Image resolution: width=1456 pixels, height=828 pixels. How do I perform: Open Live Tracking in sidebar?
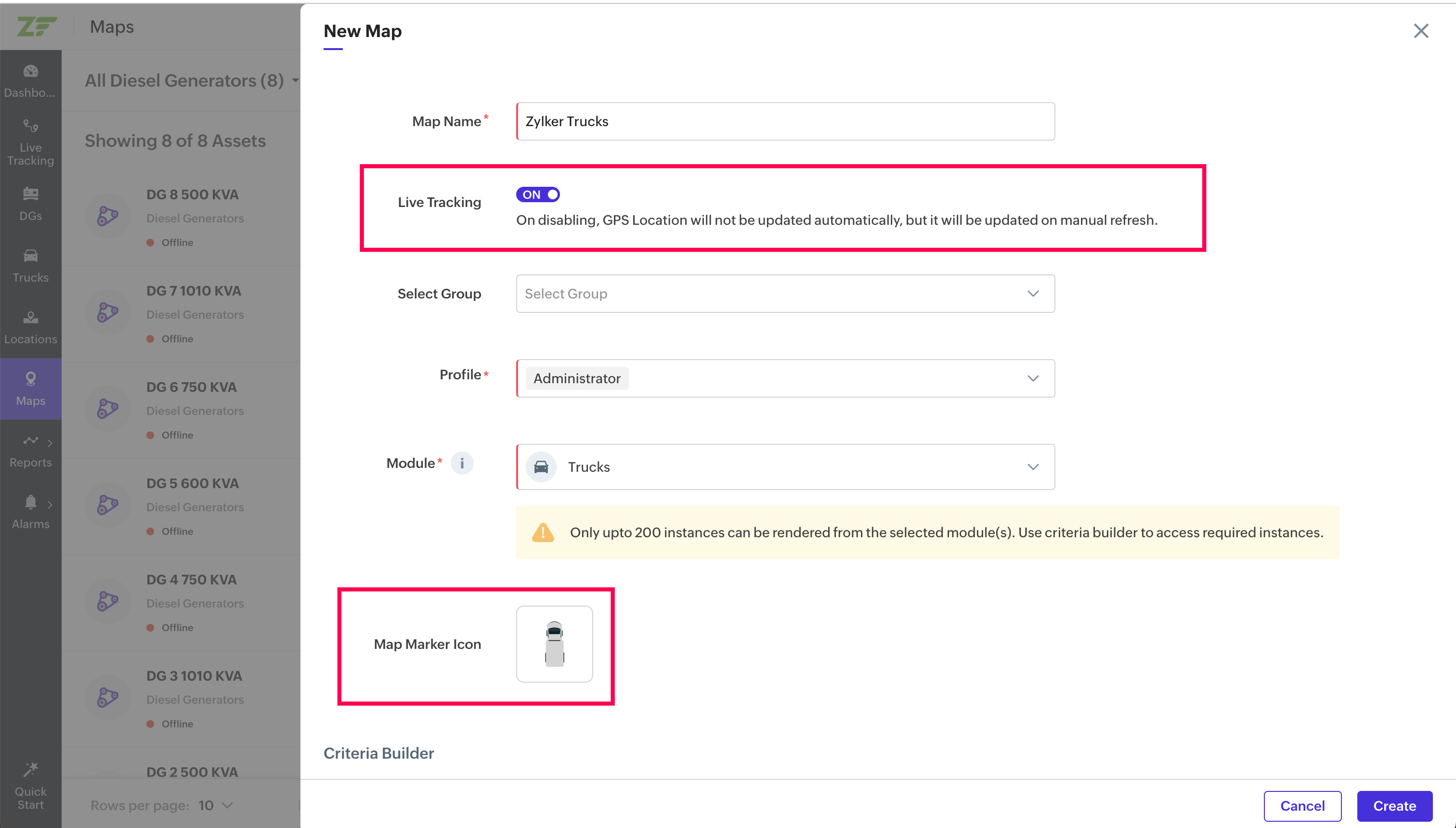tap(31, 143)
